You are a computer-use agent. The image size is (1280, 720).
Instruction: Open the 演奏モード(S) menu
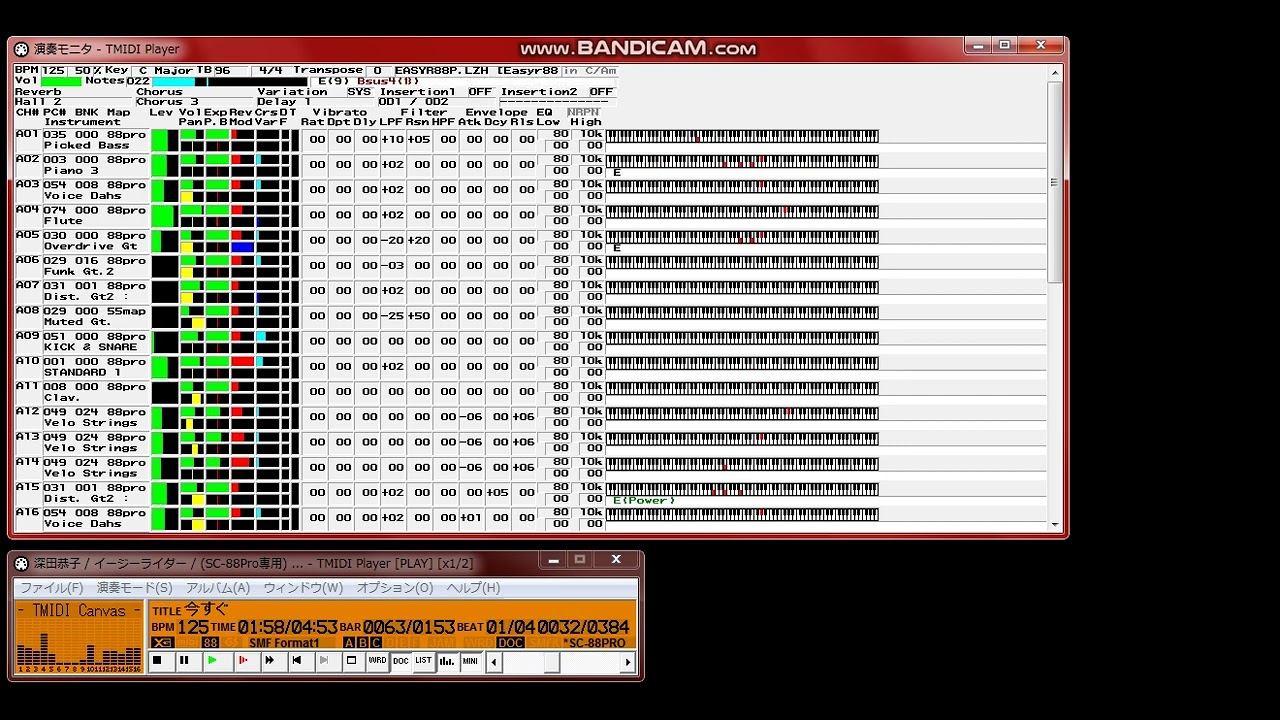click(x=134, y=588)
